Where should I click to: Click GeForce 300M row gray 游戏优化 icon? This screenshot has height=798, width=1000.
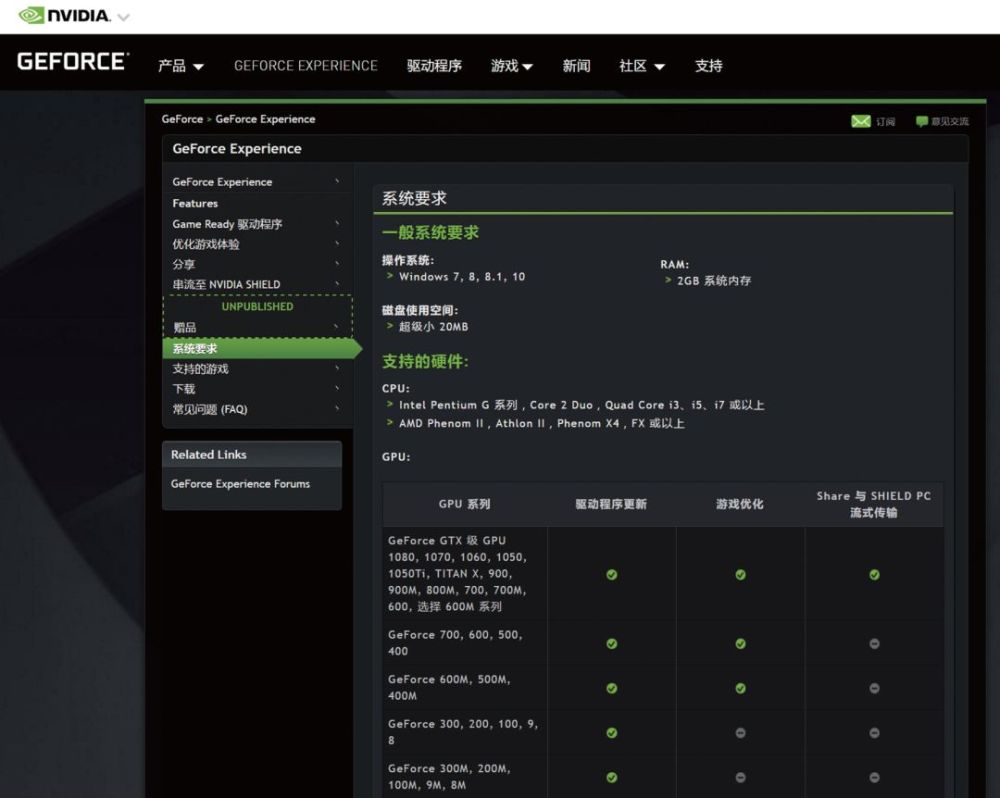(x=740, y=778)
